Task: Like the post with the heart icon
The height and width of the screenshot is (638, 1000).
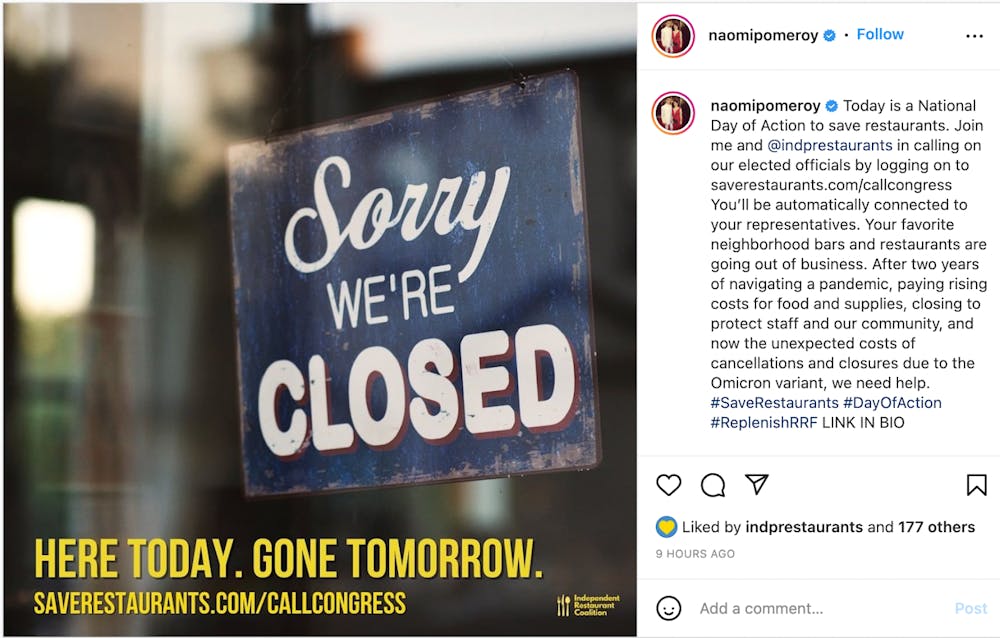Action: point(668,485)
